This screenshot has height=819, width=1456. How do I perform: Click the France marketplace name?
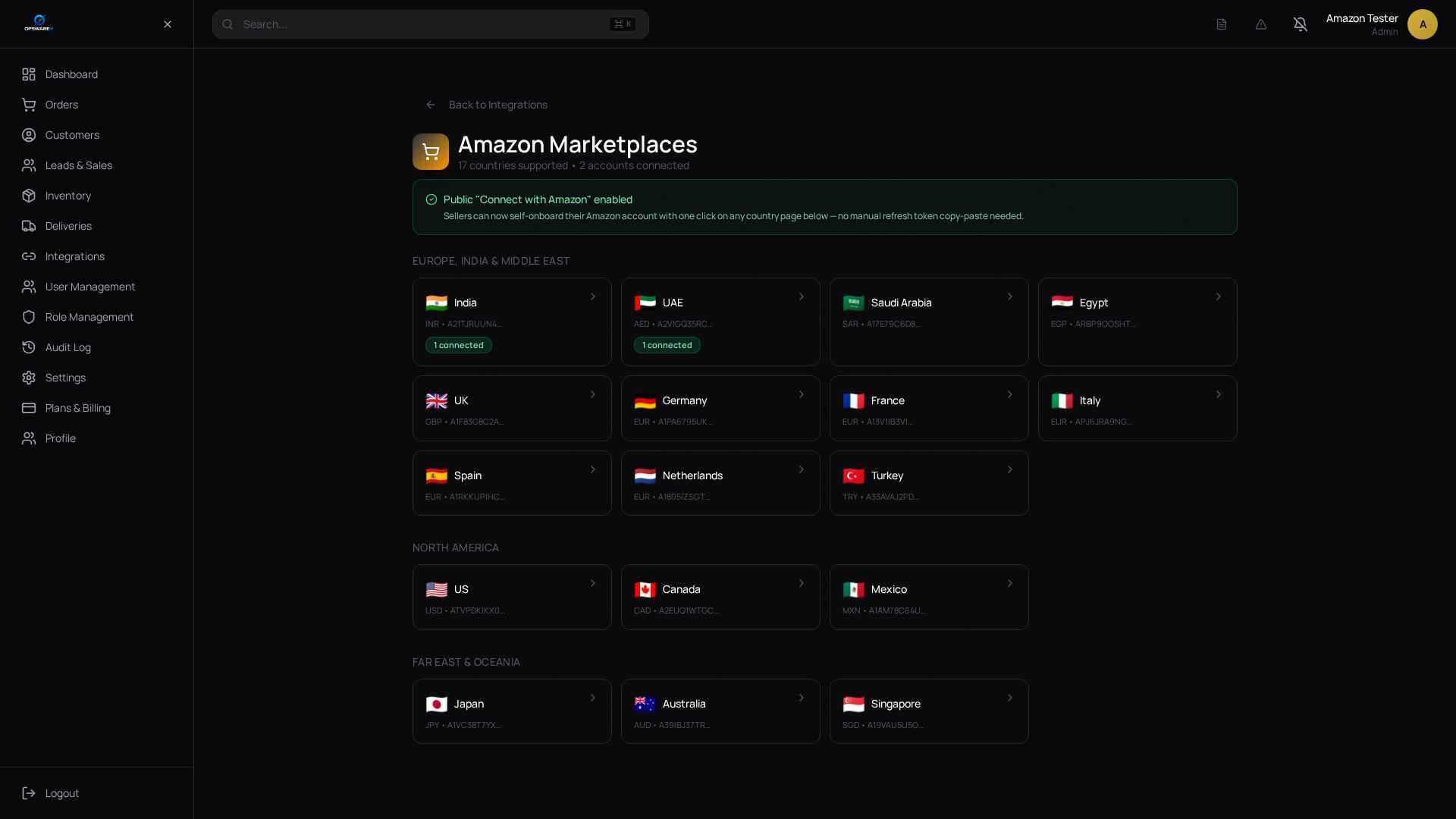click(888, 400)
